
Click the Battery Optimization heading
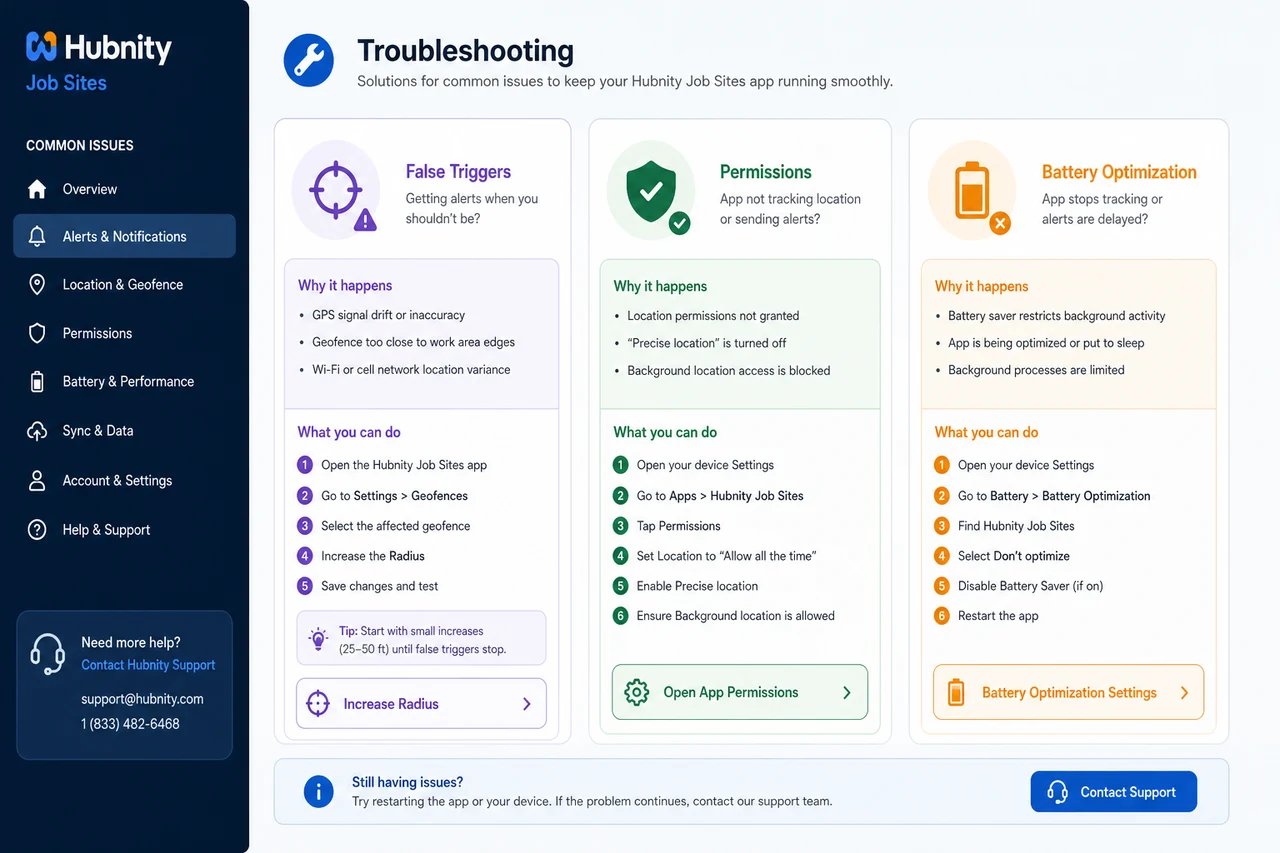tap(1119, 172)
